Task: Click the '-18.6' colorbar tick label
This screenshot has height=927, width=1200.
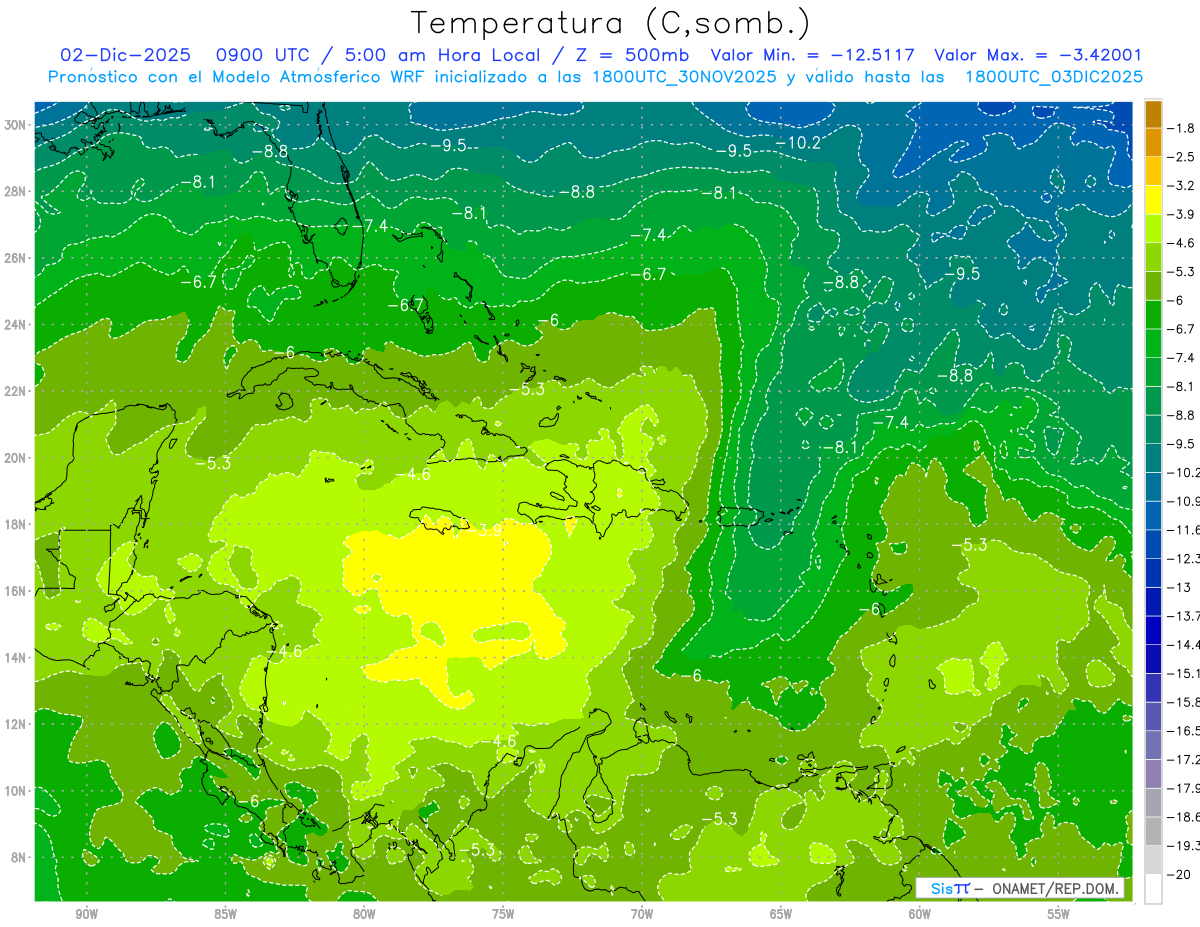Action: click(x=1182, y=817)
